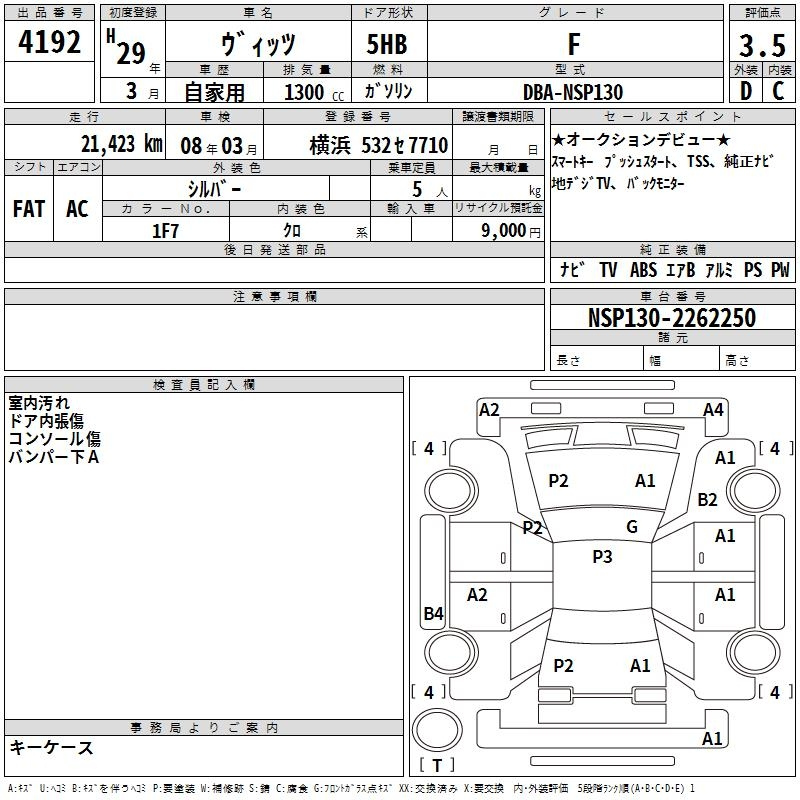Image resolution: width=800 pixels, height=800 pixels.
Task: Click the B2 damage mark on the diagram
Action: [x=708, y=499]
